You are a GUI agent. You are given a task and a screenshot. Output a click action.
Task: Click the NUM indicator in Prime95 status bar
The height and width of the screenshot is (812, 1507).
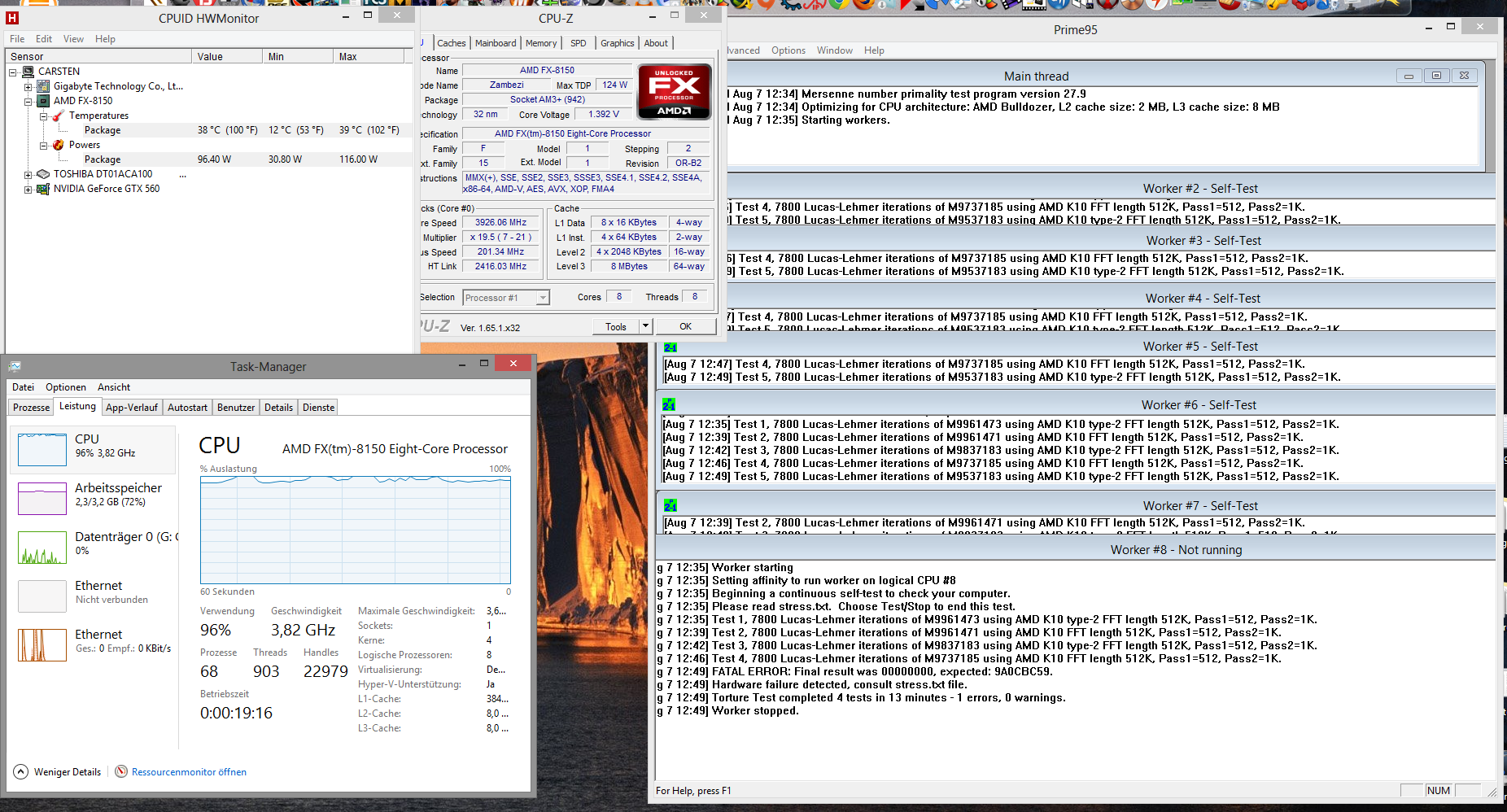point(1439,790)
